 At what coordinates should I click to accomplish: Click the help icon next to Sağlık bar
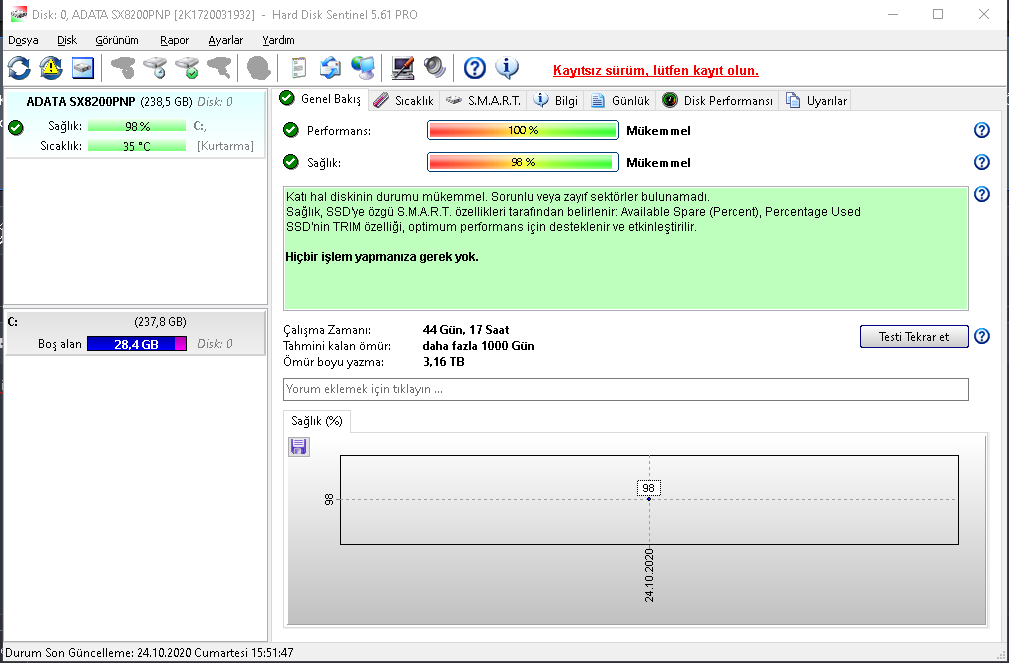[981, 162]
